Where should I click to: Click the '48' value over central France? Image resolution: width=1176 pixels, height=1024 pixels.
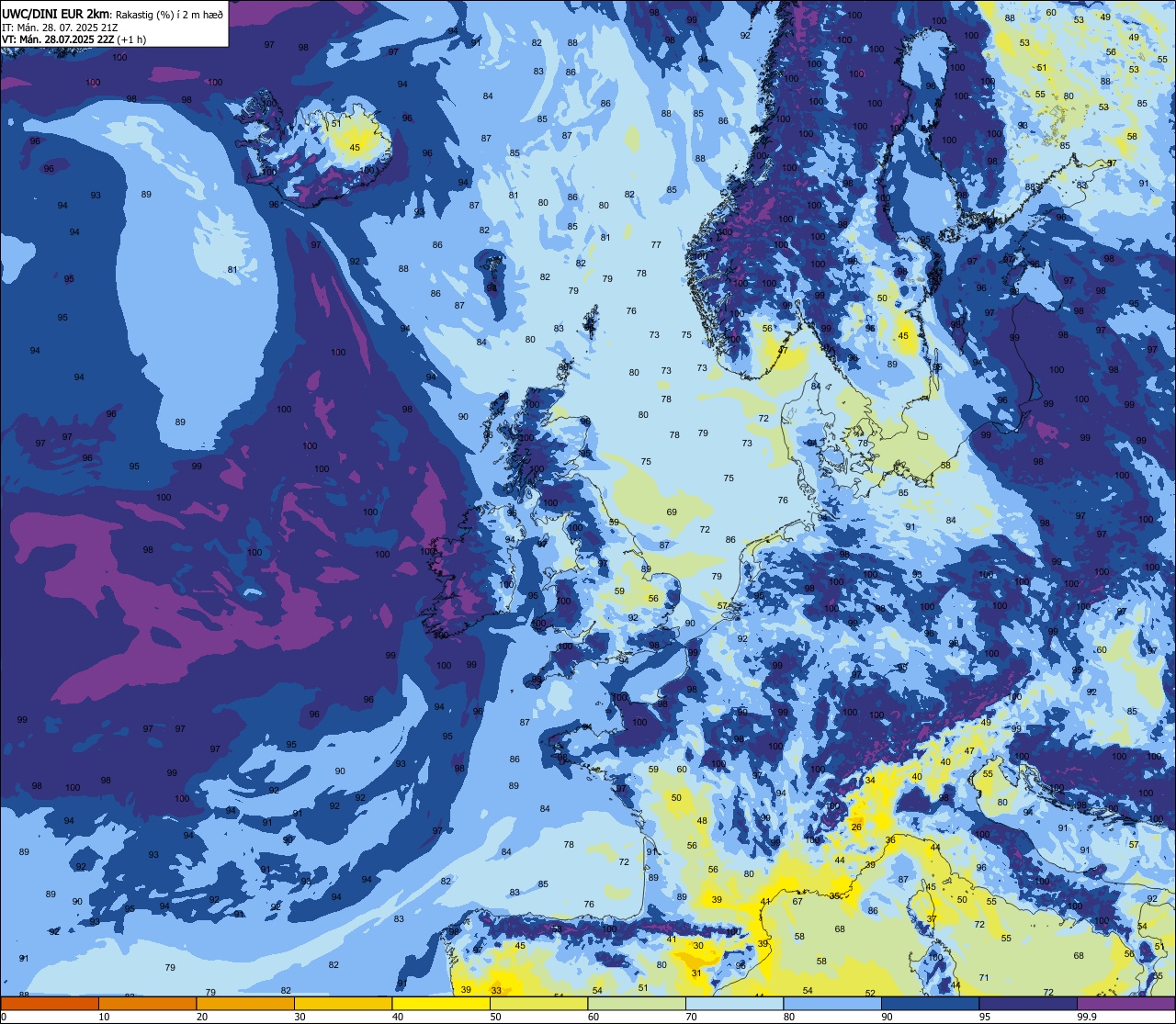click(702, 821)
